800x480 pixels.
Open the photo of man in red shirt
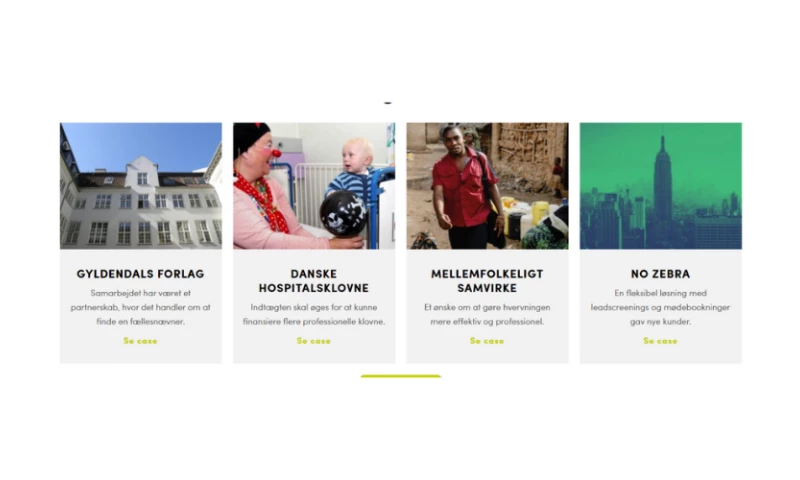click(487, 186)
